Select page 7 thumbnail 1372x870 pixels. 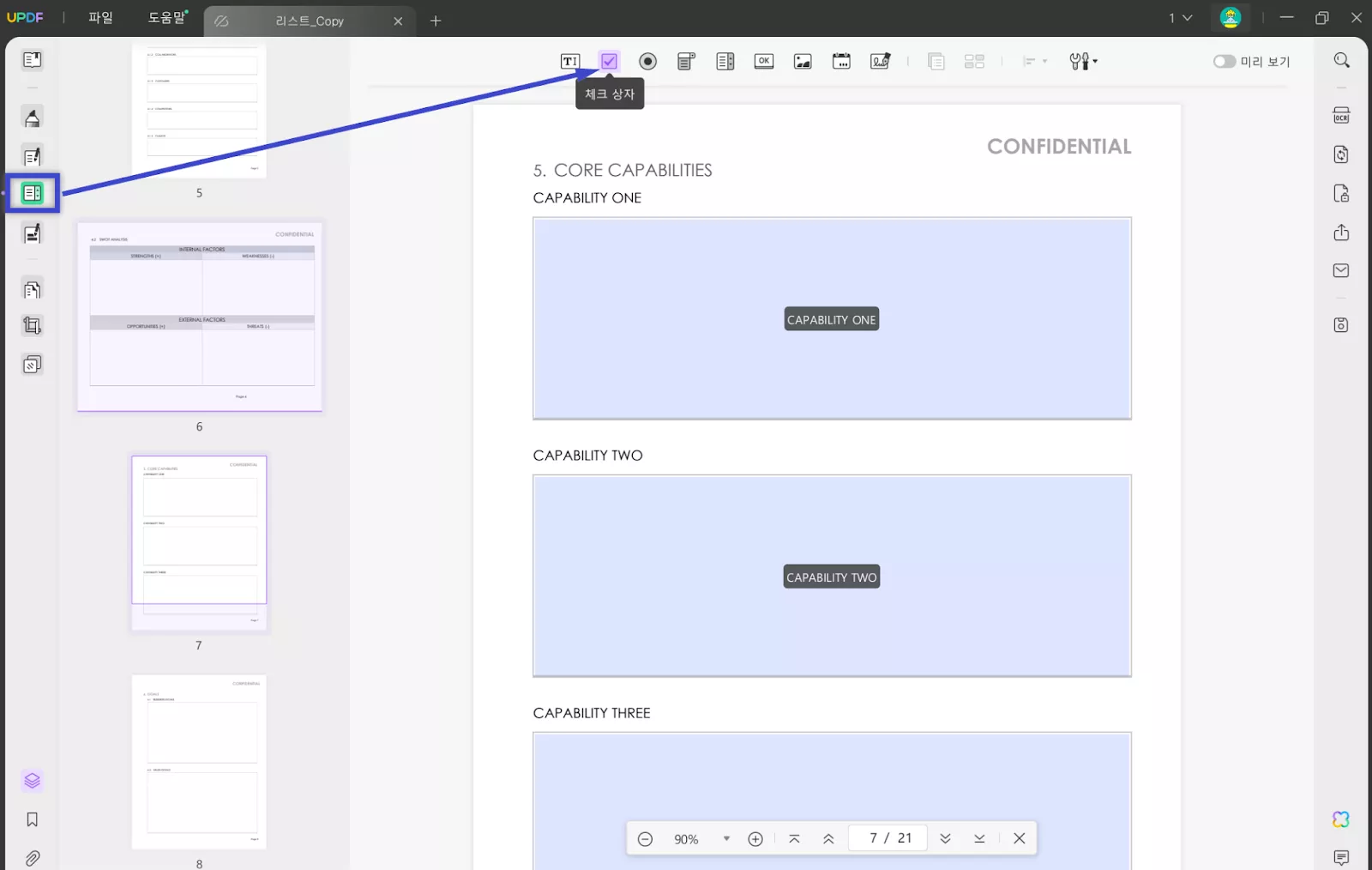tap(199, 543)
